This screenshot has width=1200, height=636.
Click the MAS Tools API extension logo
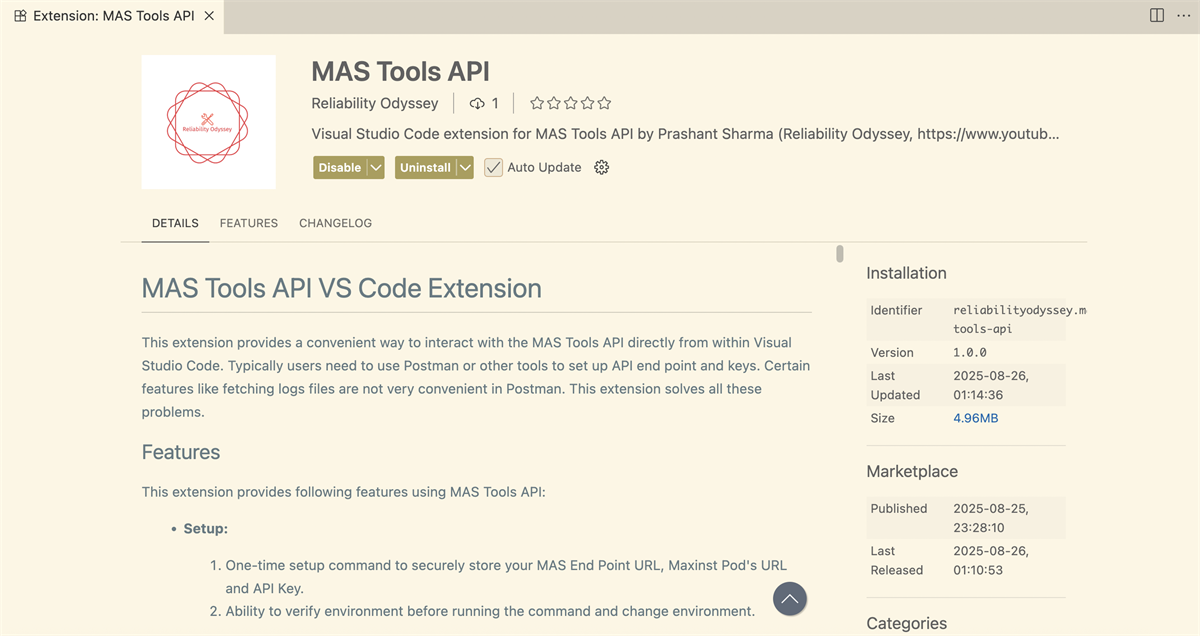pos(208,121)
